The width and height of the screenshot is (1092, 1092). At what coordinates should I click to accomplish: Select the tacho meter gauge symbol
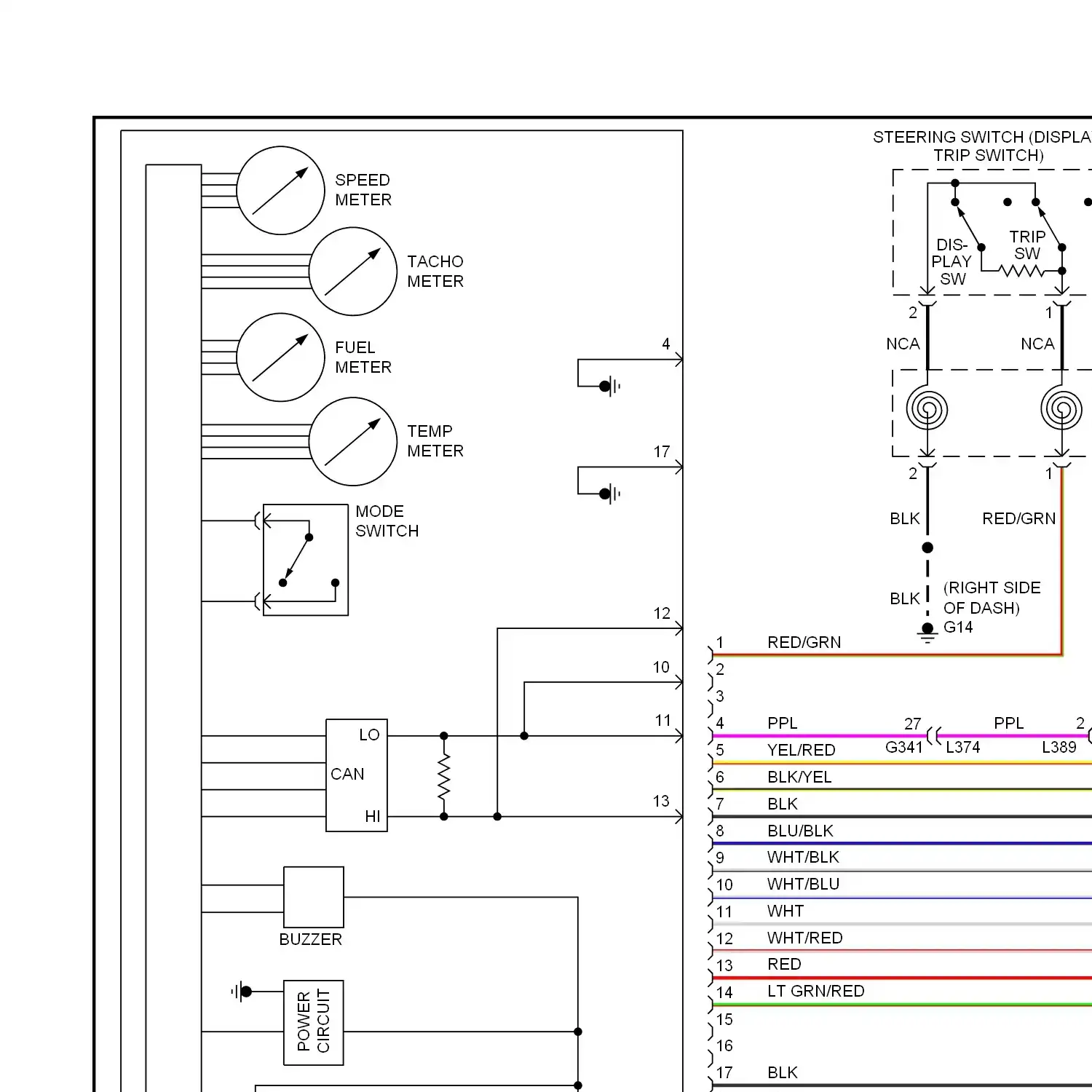point(353,272)
